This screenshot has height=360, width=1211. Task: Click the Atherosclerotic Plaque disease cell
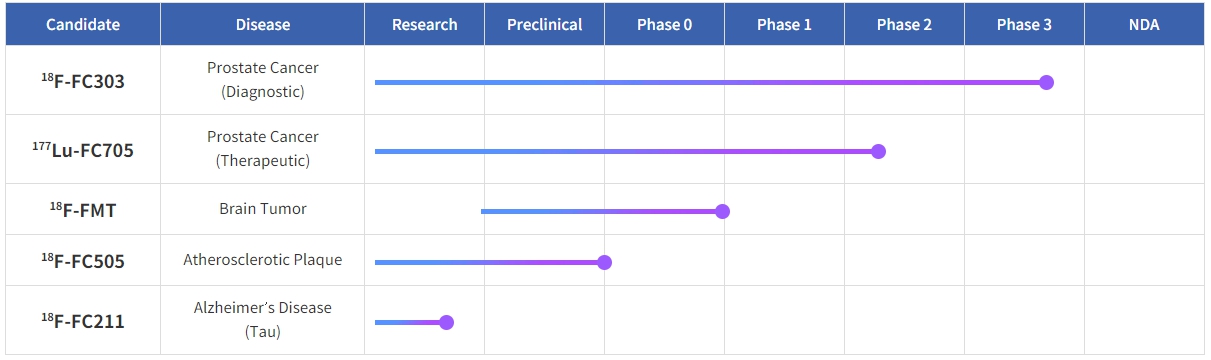tap(263, 260)
